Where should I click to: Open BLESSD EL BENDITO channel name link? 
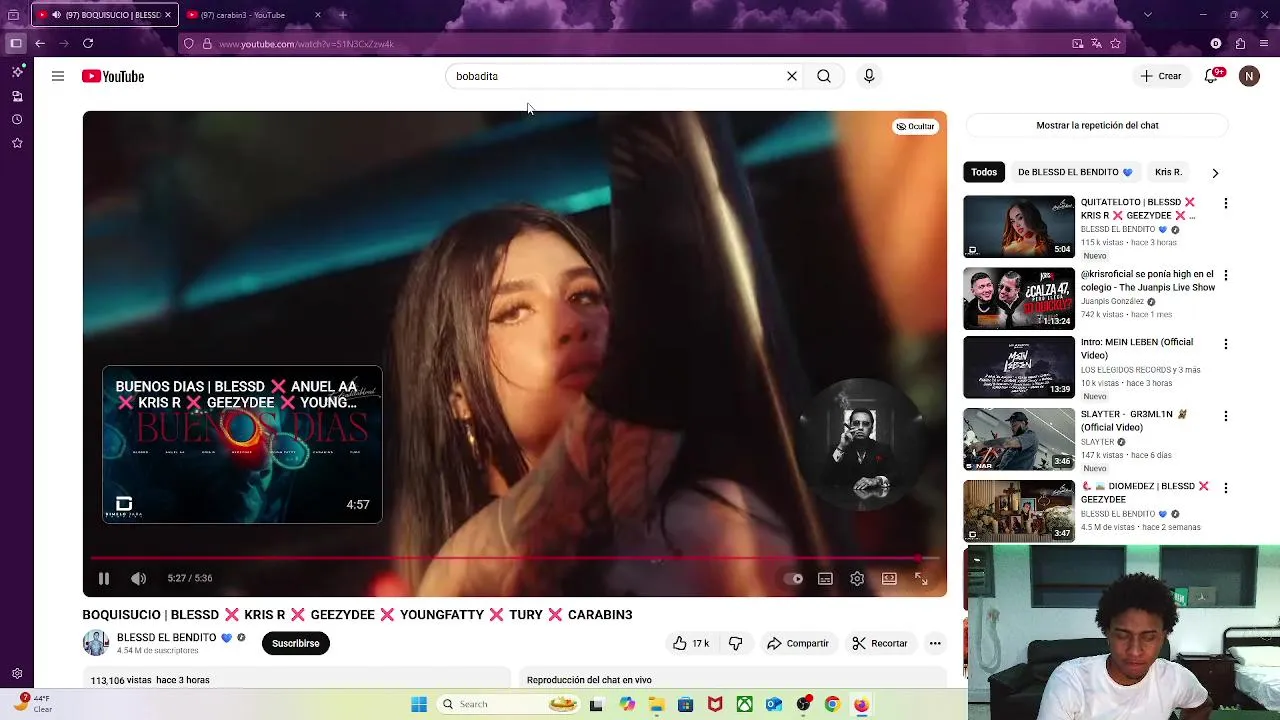click(167, 637)
